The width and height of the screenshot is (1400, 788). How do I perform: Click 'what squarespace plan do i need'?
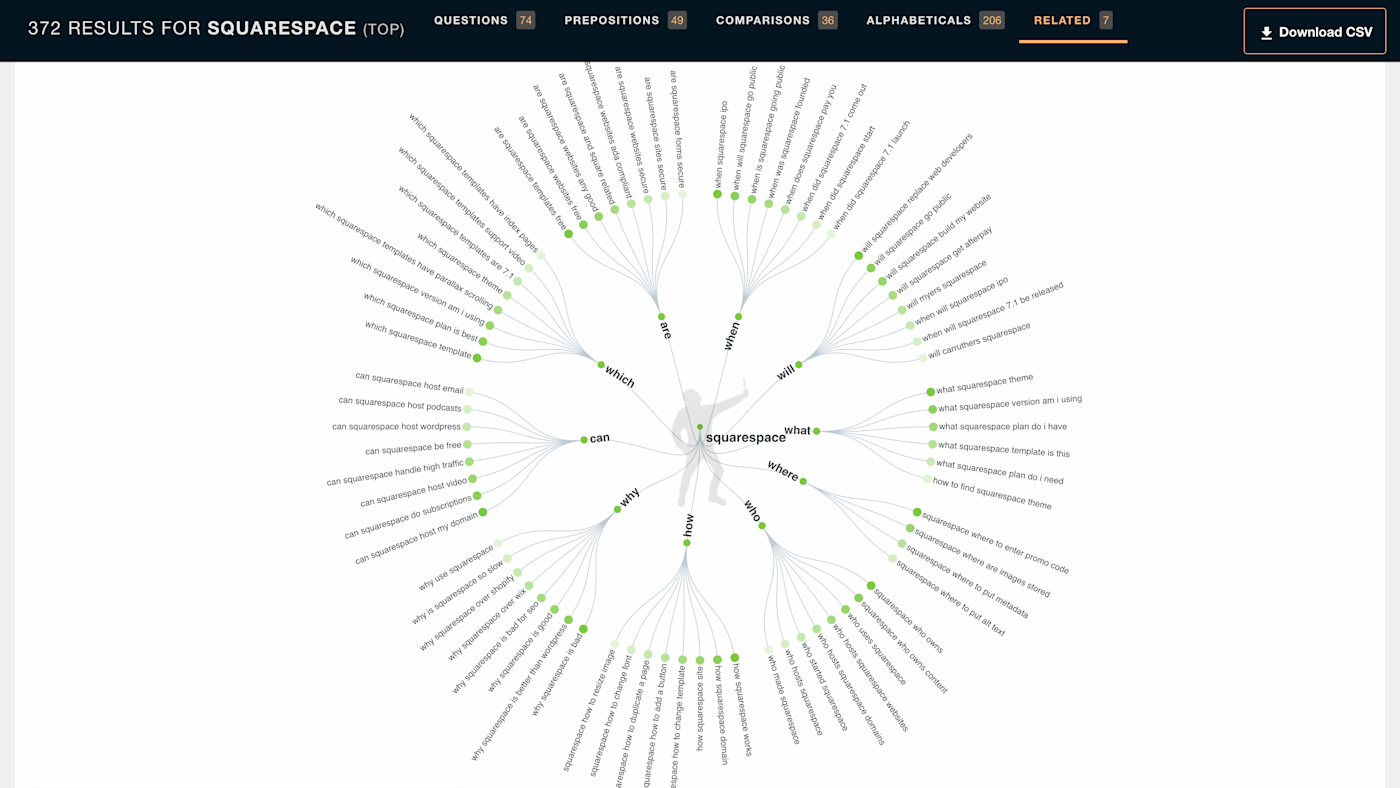pos(1000,473)
